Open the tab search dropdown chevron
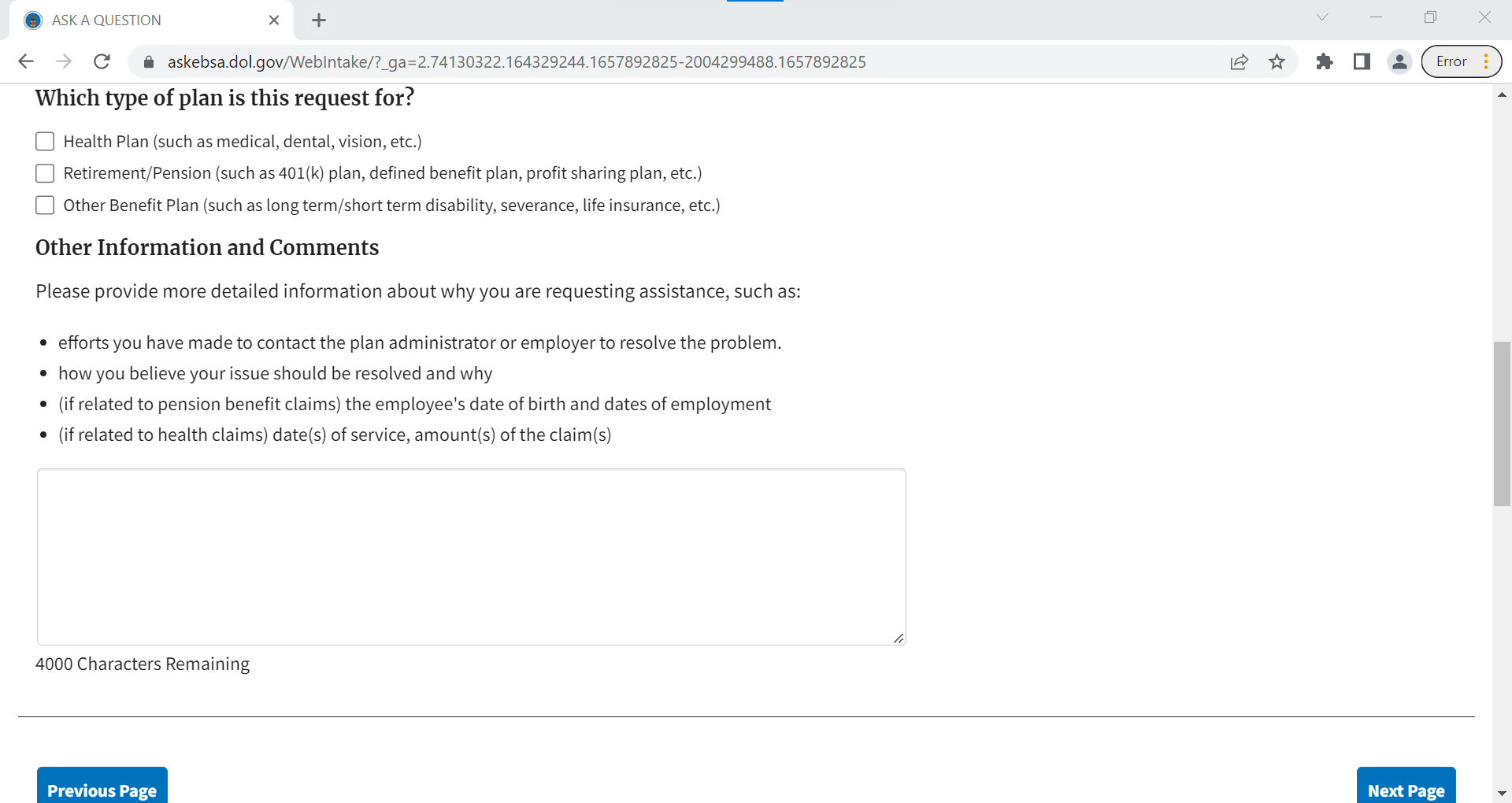 click(1322, 17)
